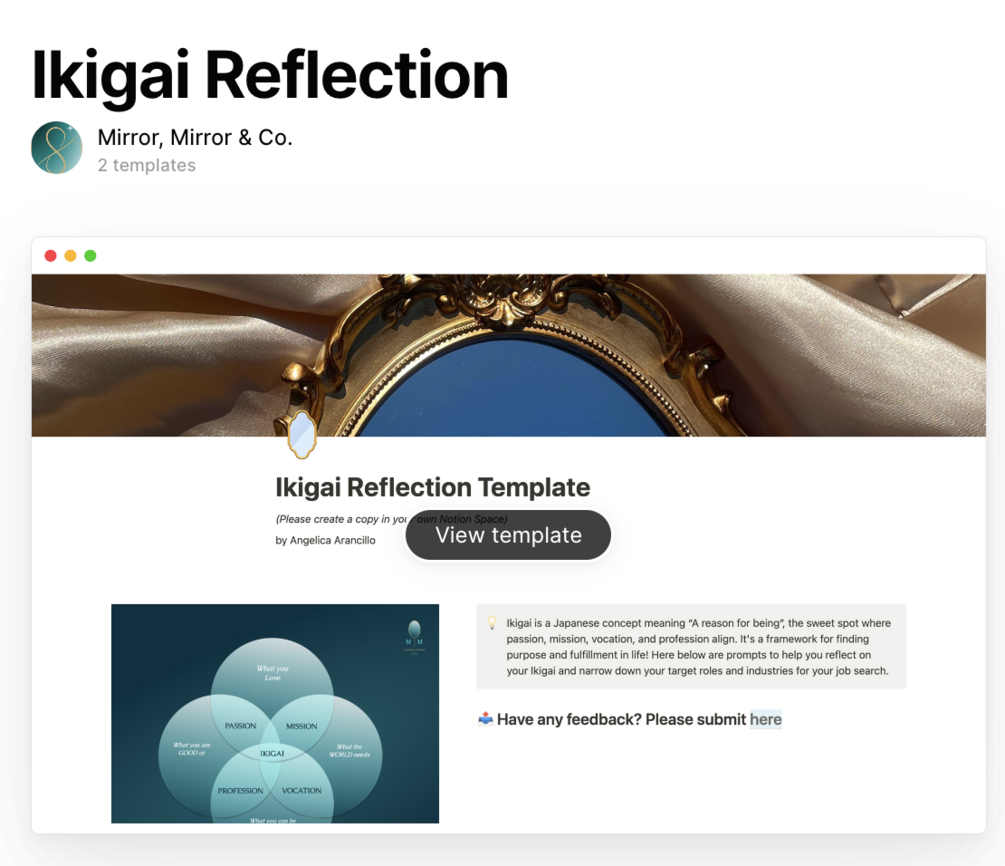This screenshot has width=1005, height=866.
Task: Follow the 'here' feedback link
Action: pyautogui.click(x=765, y=719)
